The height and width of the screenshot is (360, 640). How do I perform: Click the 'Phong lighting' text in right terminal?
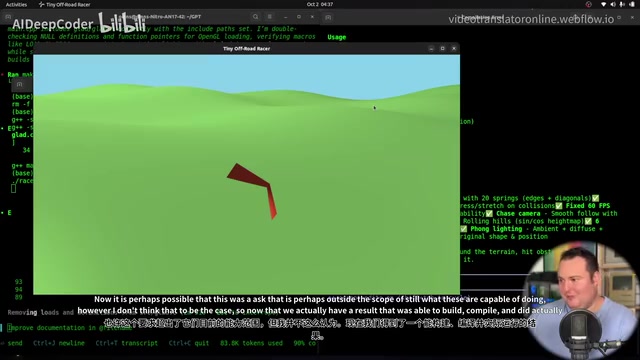click(x=496, y=229)
